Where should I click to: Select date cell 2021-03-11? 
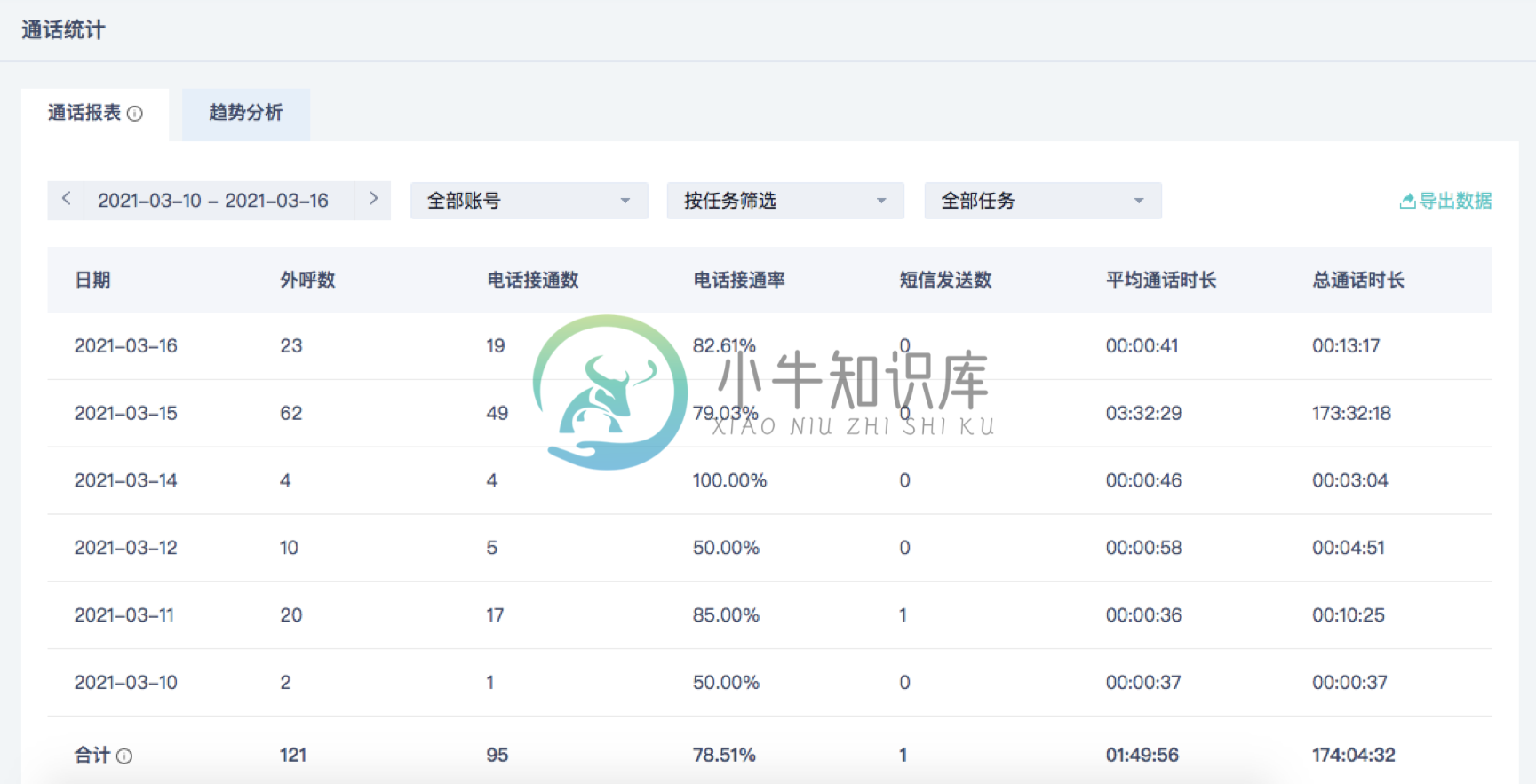pos(124,615)
